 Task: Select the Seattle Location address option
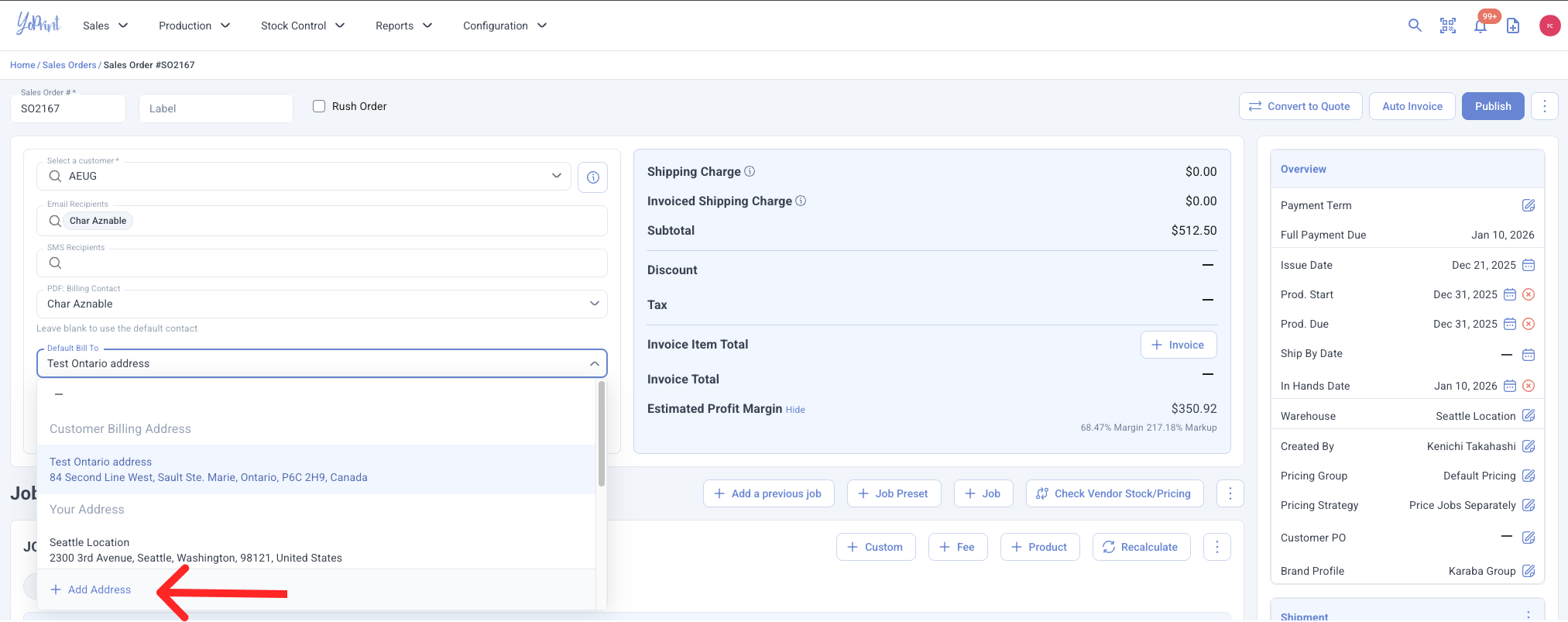click(x=195, y=550)
